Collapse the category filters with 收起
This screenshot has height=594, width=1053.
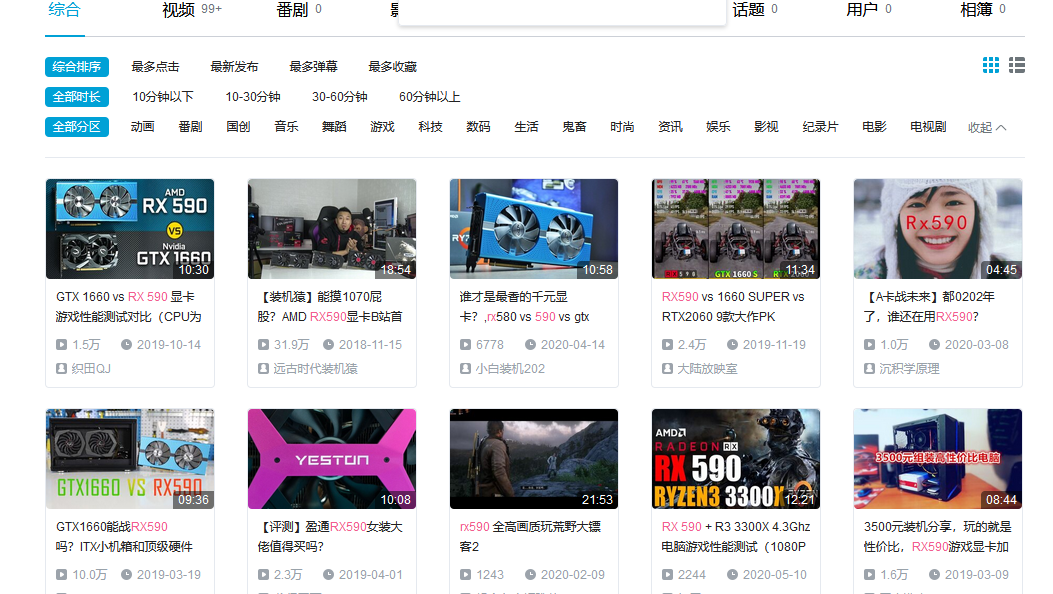click(987, 128)
